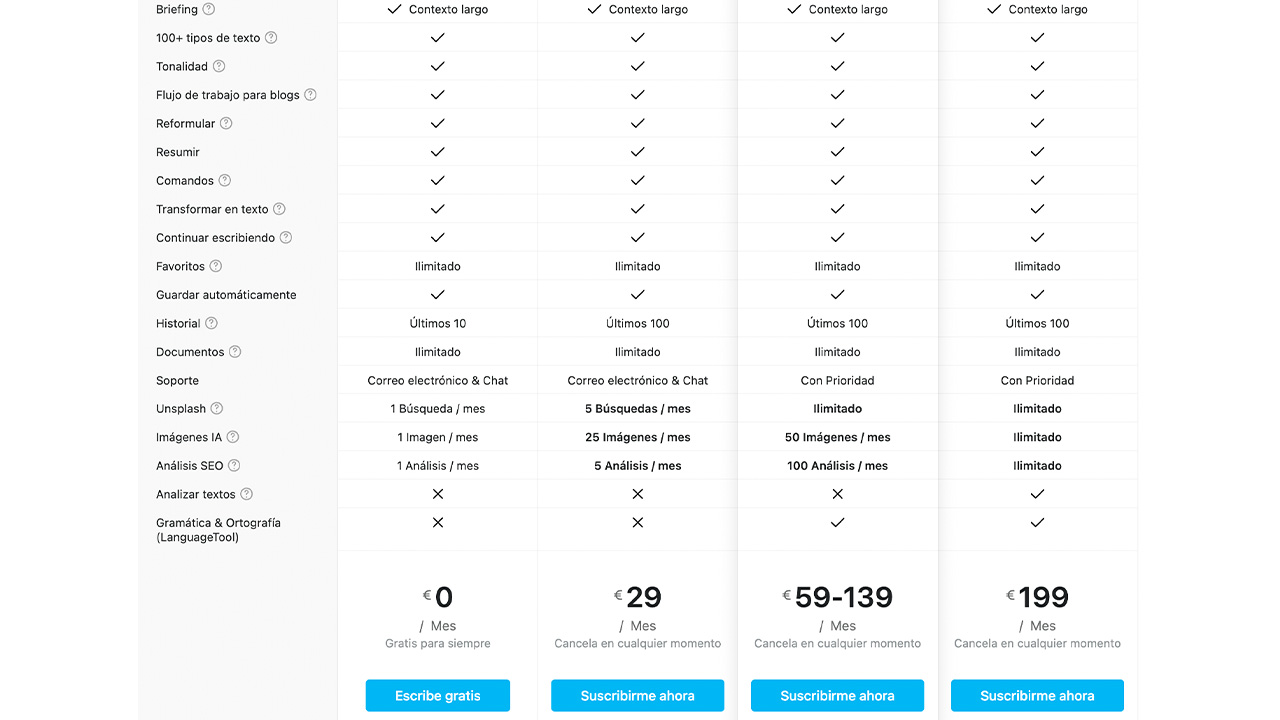
Task: Click the Reformular info icon
Action: tap(226, 123)
